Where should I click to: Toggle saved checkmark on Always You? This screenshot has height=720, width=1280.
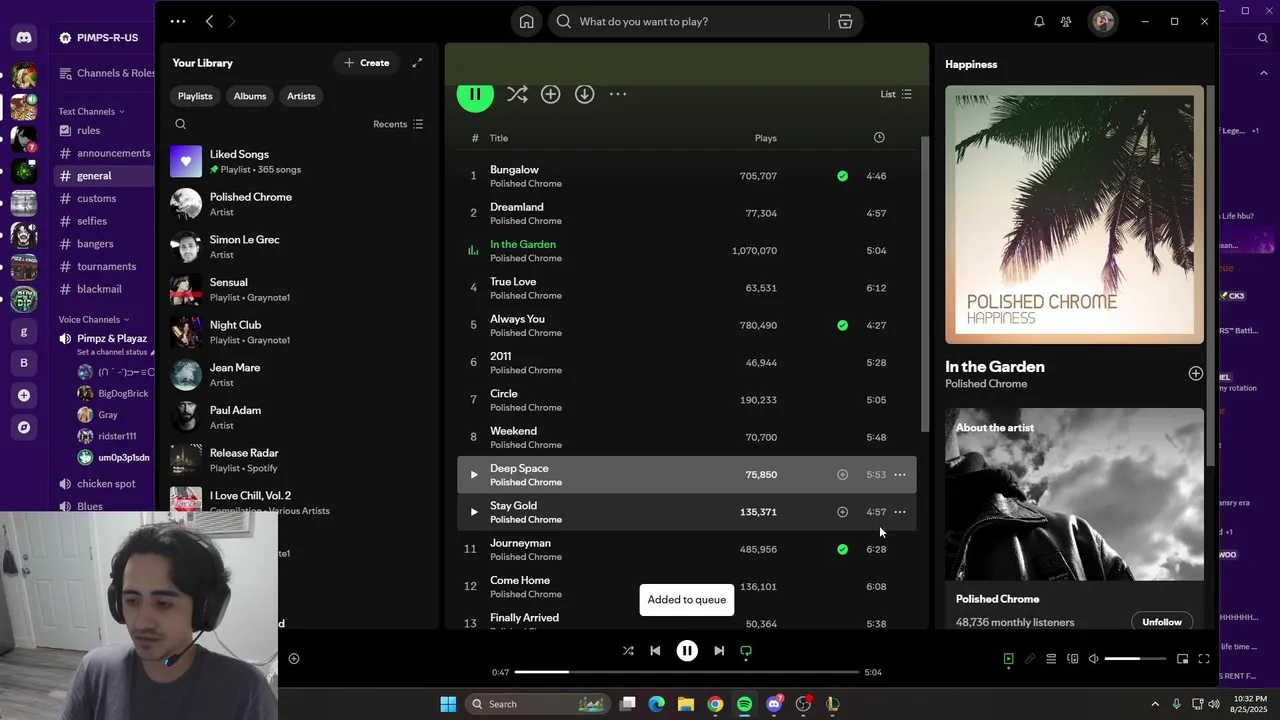[842, 325]
